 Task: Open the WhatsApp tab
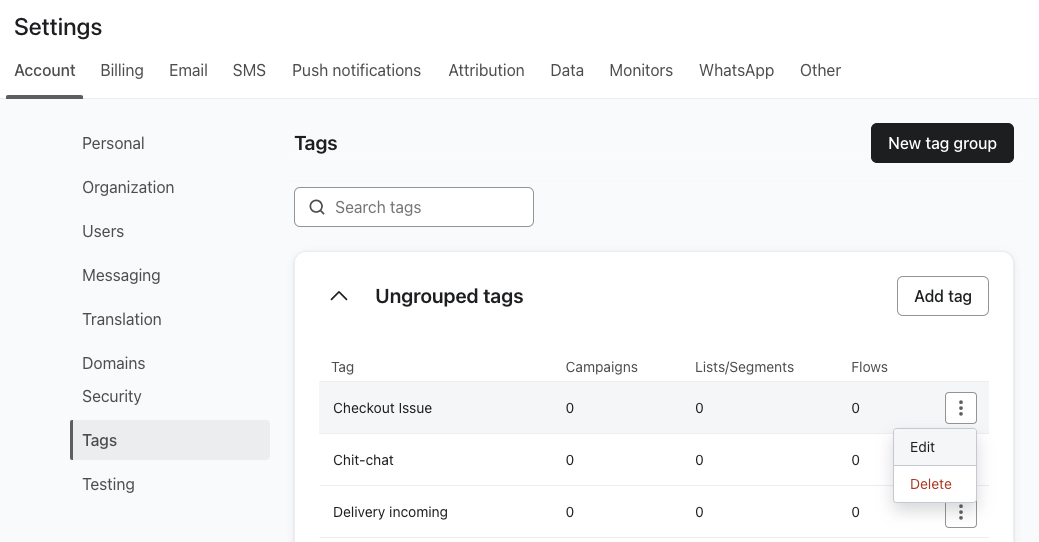click(x=736, y=70)
